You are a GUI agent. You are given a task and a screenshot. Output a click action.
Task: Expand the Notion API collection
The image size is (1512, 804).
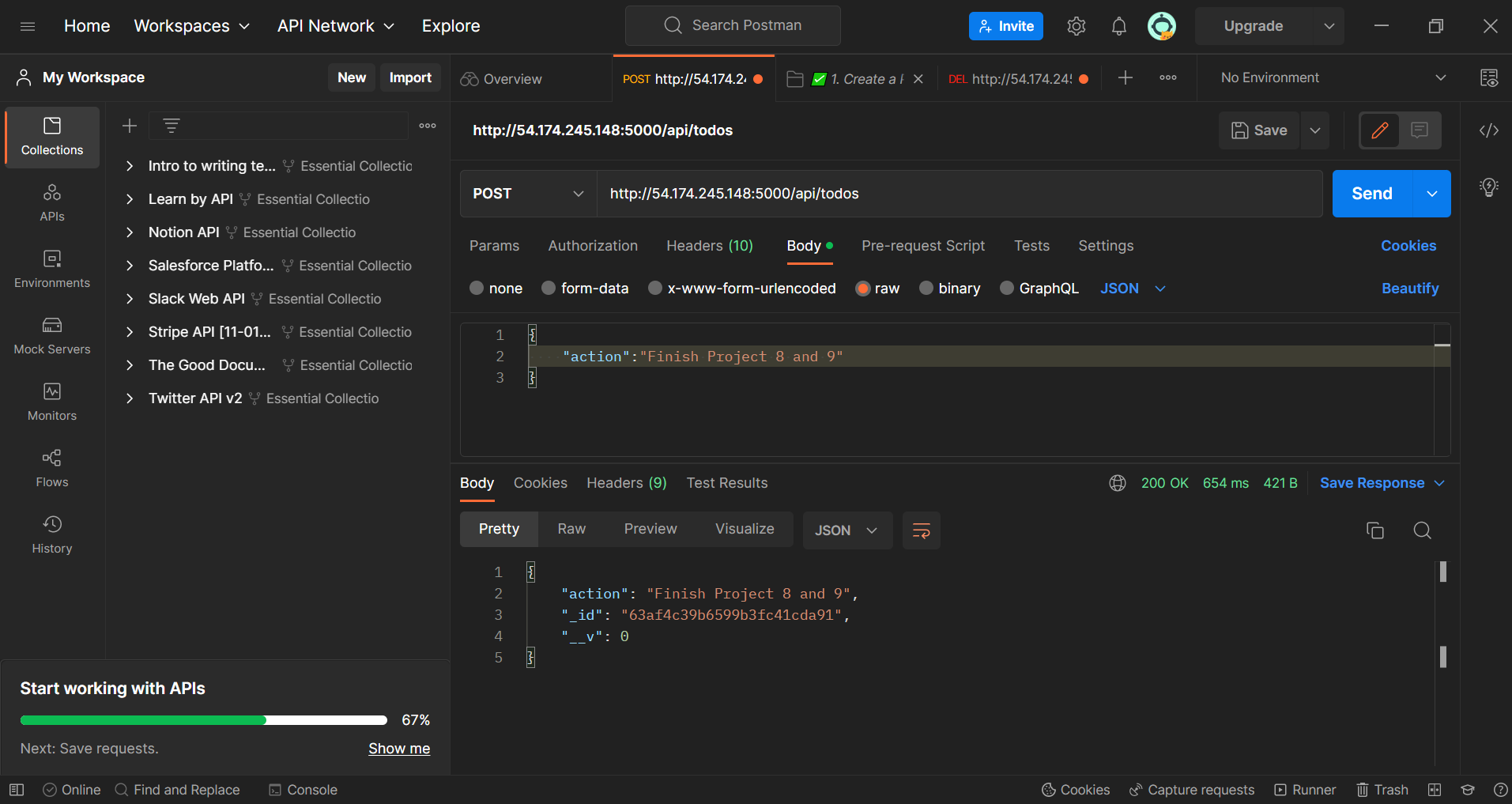point(130,232)
